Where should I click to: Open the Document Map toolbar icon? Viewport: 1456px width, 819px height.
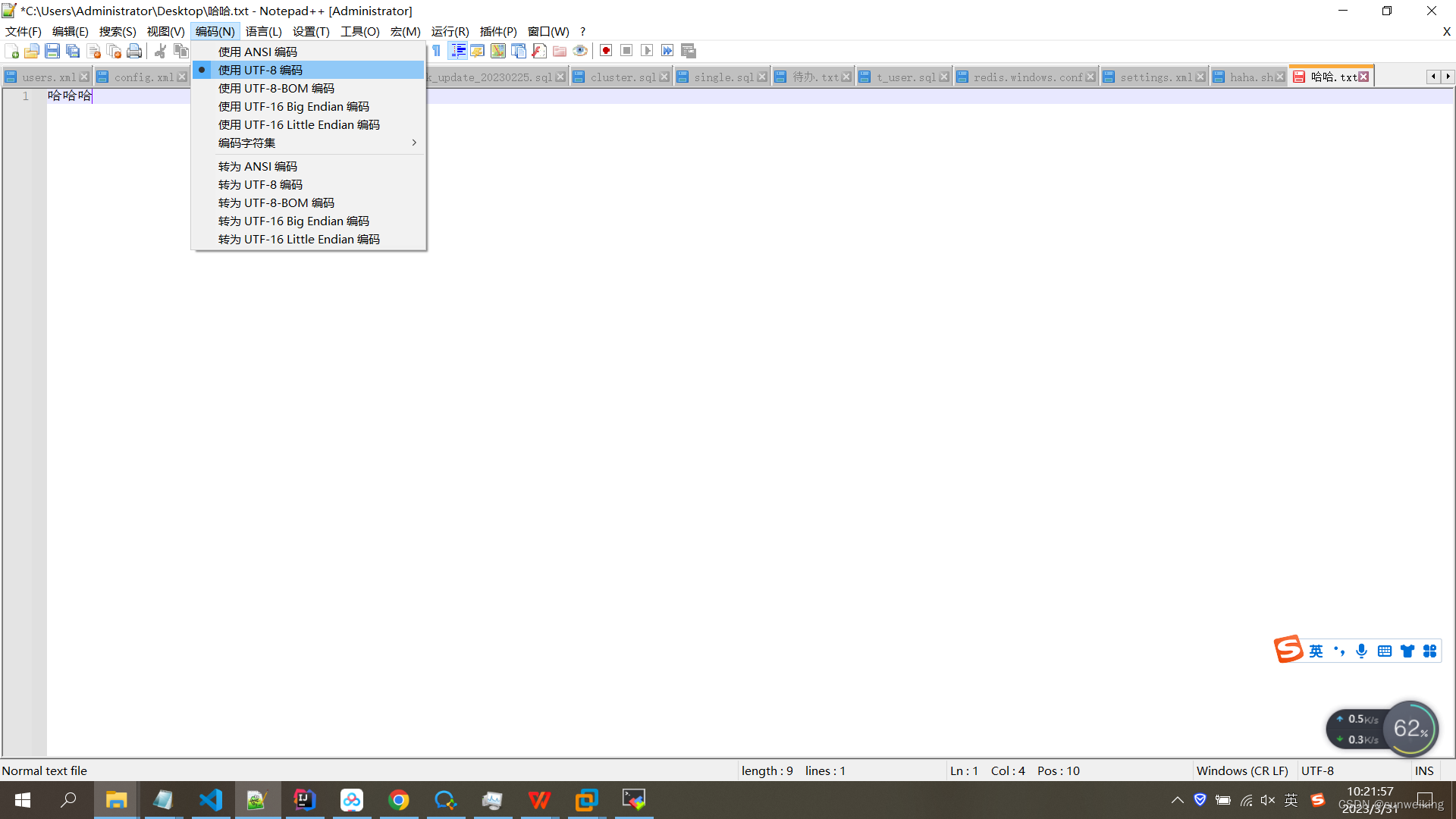498,51
